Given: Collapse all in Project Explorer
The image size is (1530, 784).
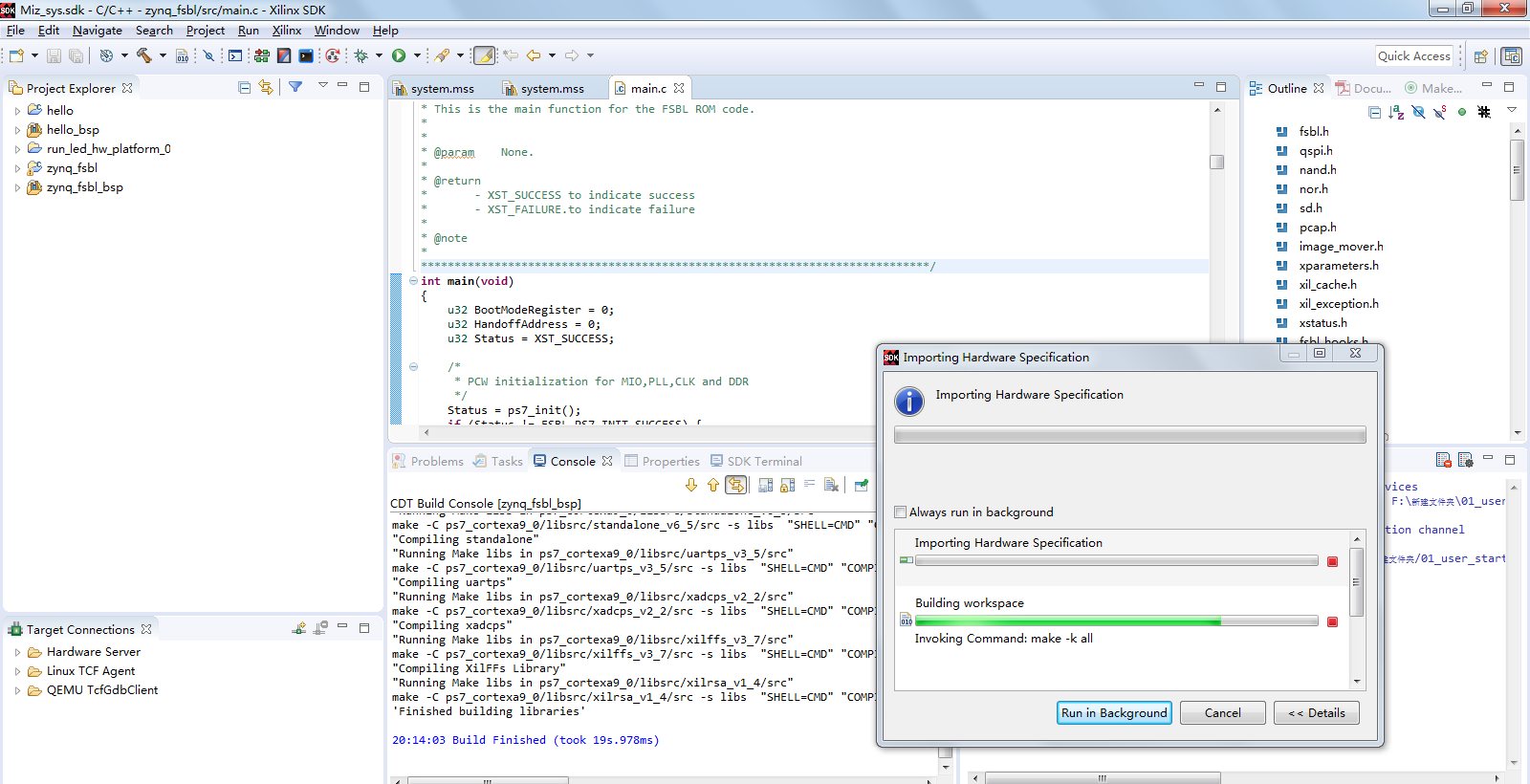Looking at the screenshot, I should coord(244,87).
